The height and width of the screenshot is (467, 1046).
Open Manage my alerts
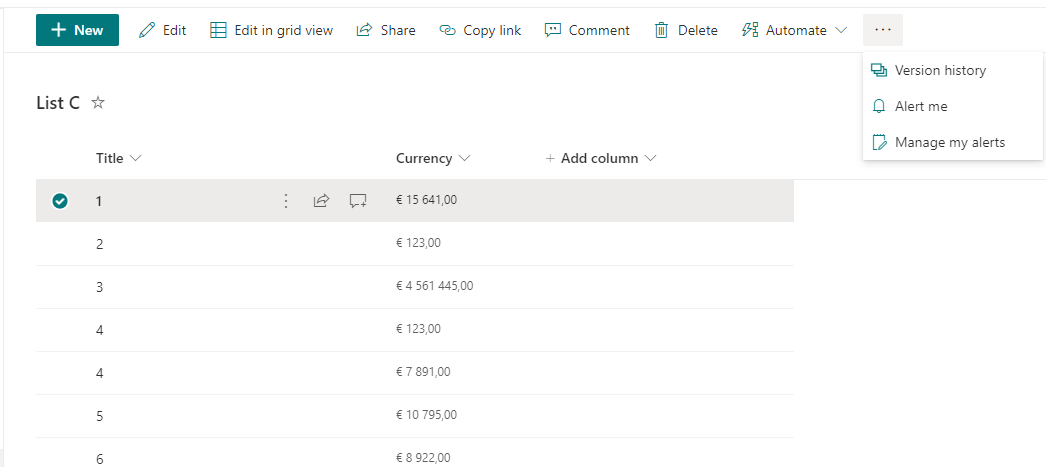click(x=949, y=142)
